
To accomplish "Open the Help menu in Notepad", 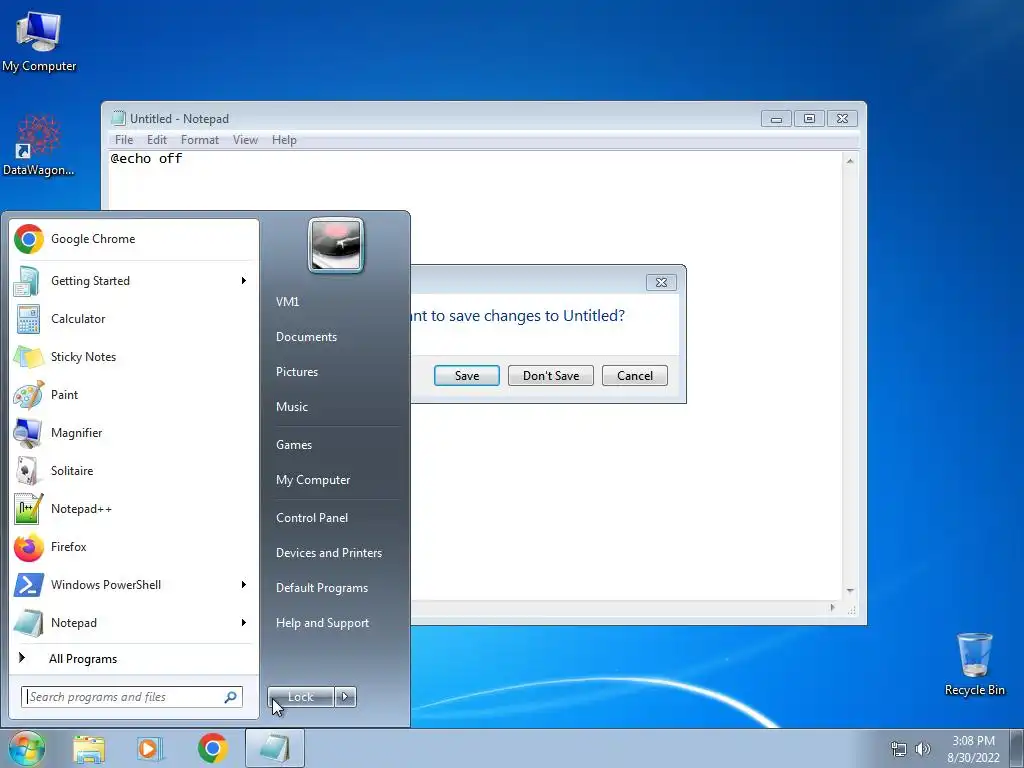I will 284,140.
